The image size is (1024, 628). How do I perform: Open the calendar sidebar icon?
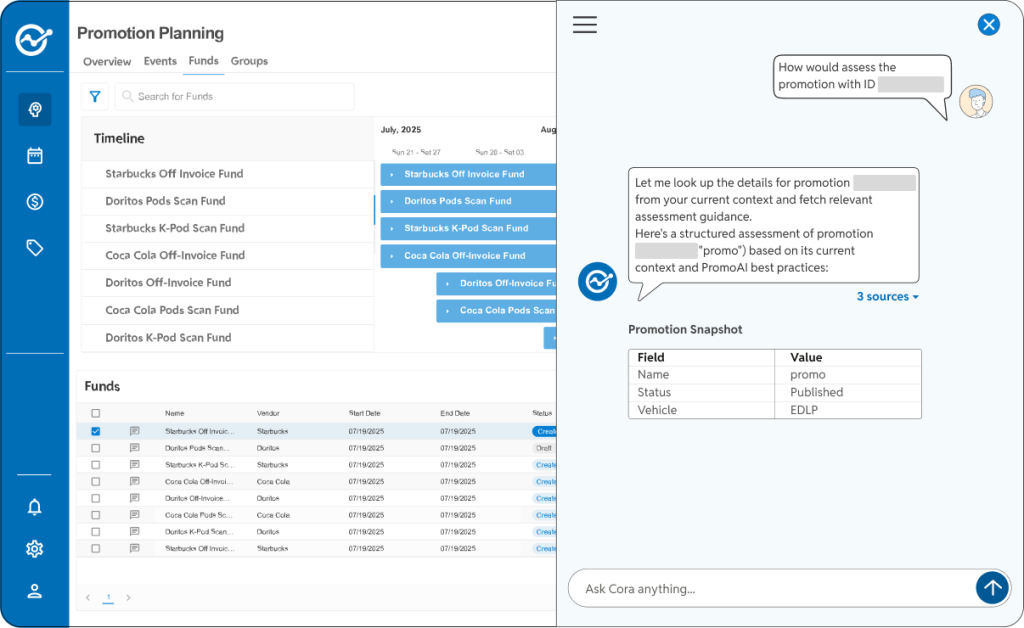click(35, 155)
